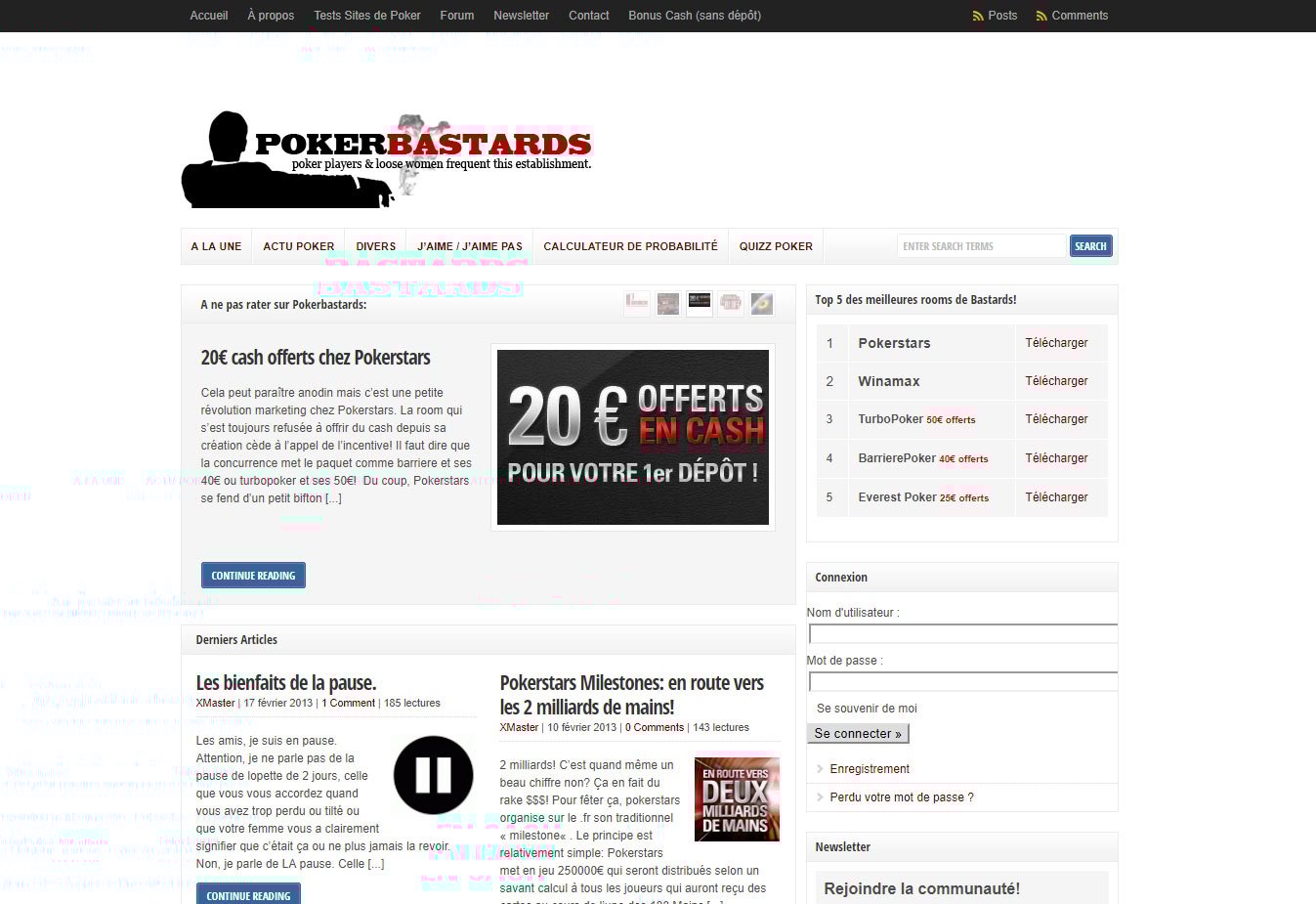Download Everest Poker via Télécharger link
Screen dimensions: 1316x904
coord(1056,497)
